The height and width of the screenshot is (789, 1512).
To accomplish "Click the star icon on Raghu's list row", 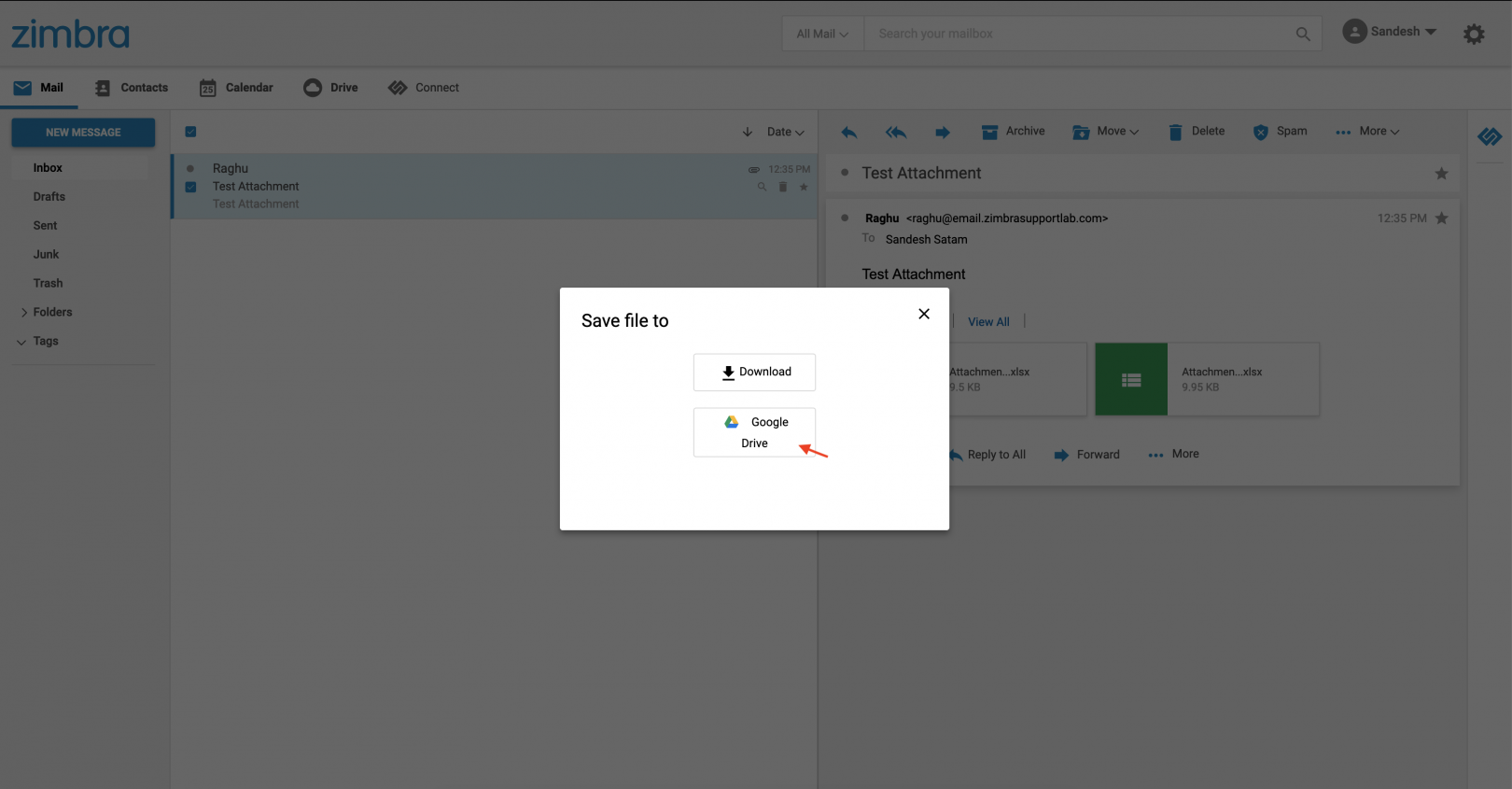I will click(804, 187).
